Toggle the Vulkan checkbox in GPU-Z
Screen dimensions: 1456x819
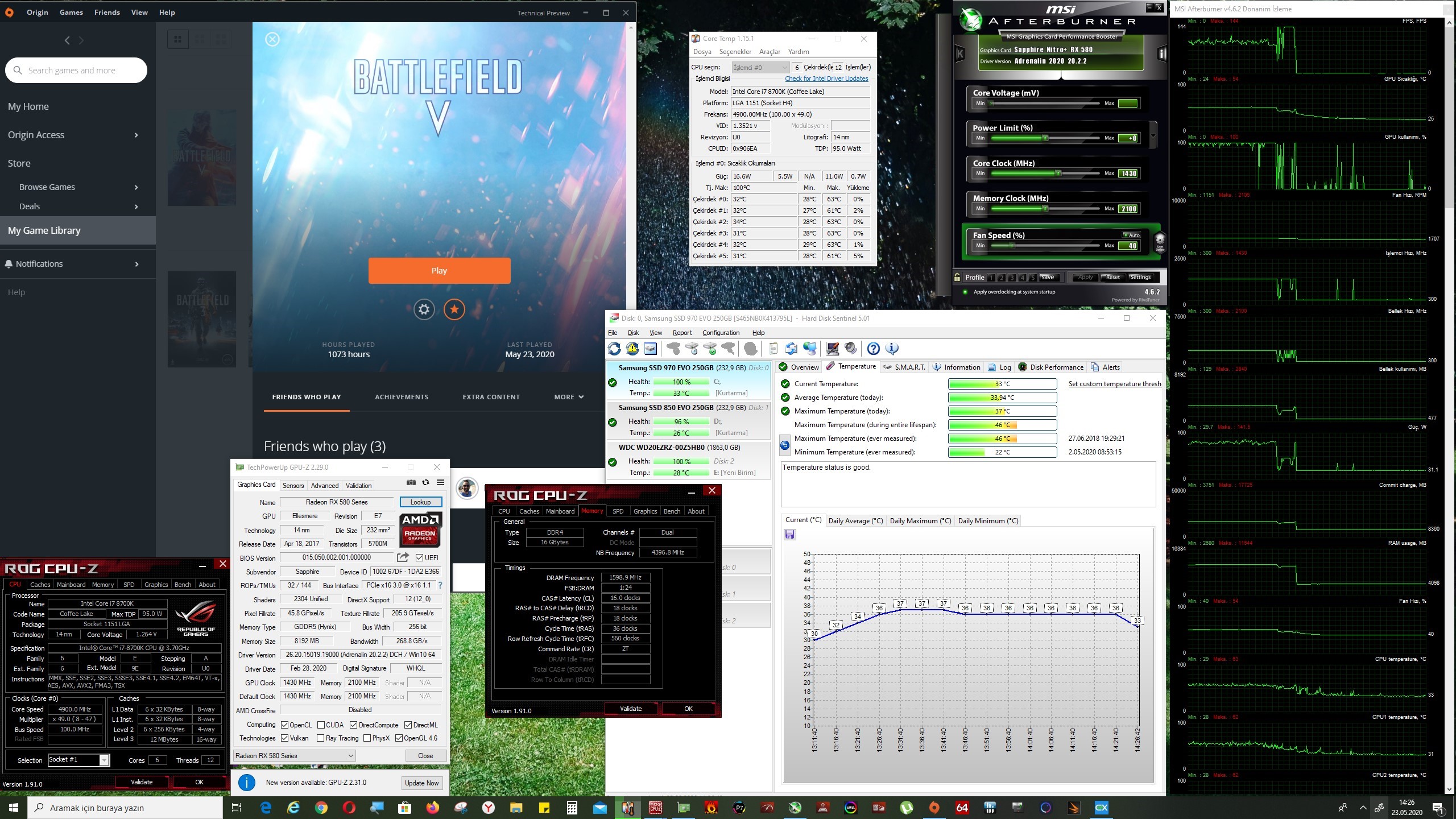tap(285, 738)
